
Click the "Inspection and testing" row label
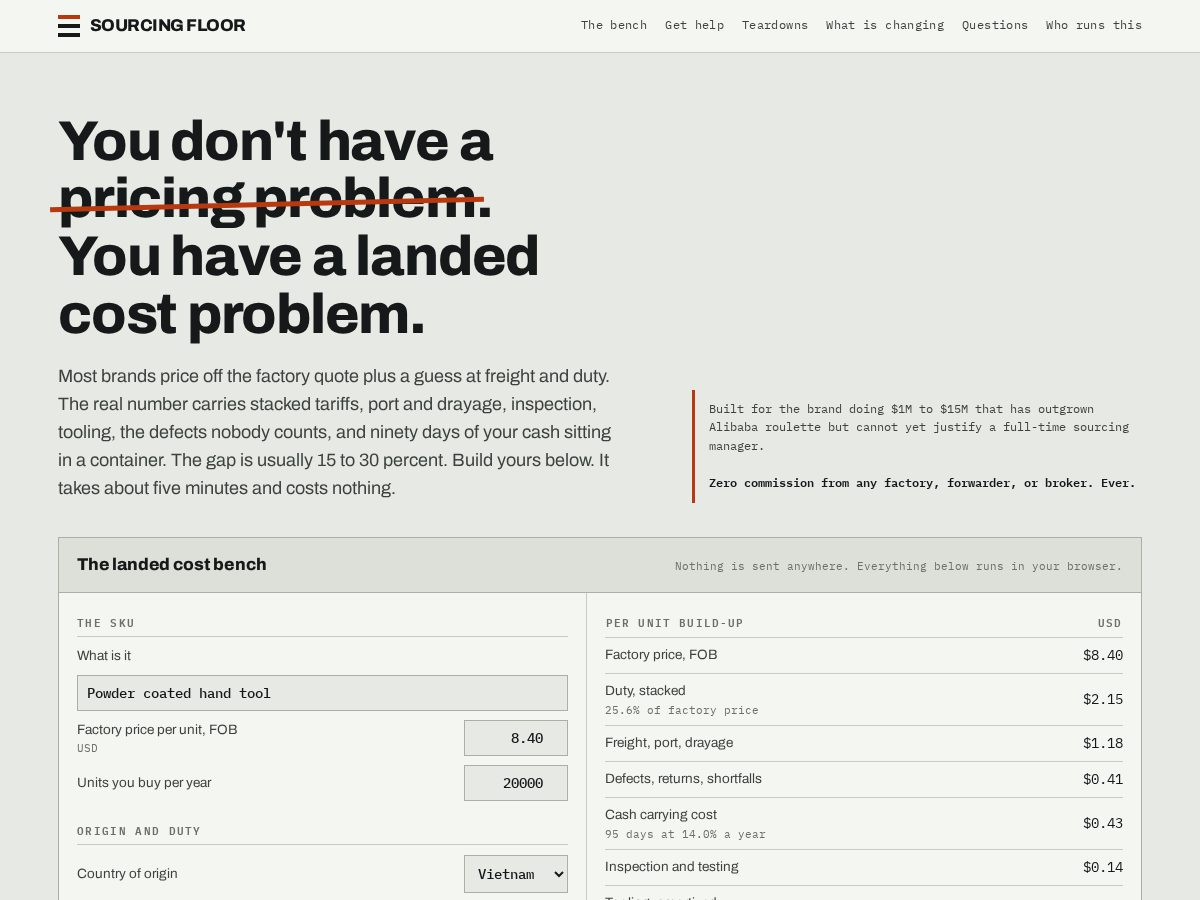point(672,867)
